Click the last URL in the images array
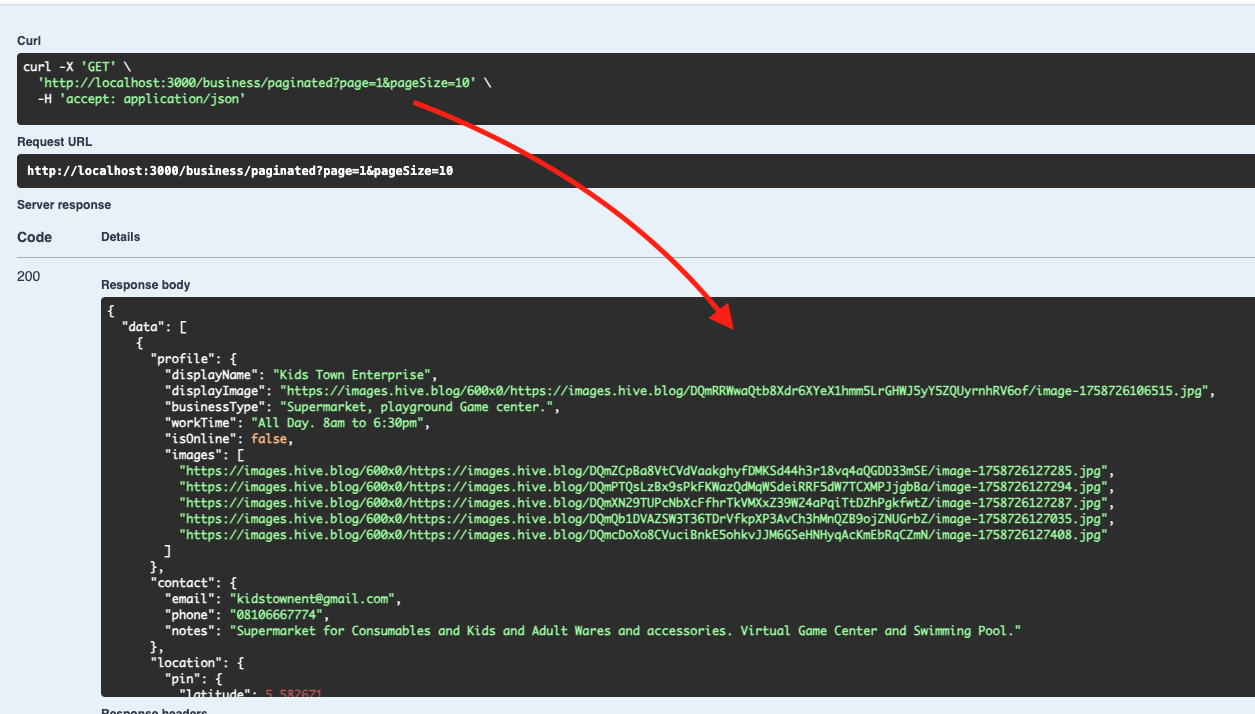1255x714 pixels. coord(645,535)
